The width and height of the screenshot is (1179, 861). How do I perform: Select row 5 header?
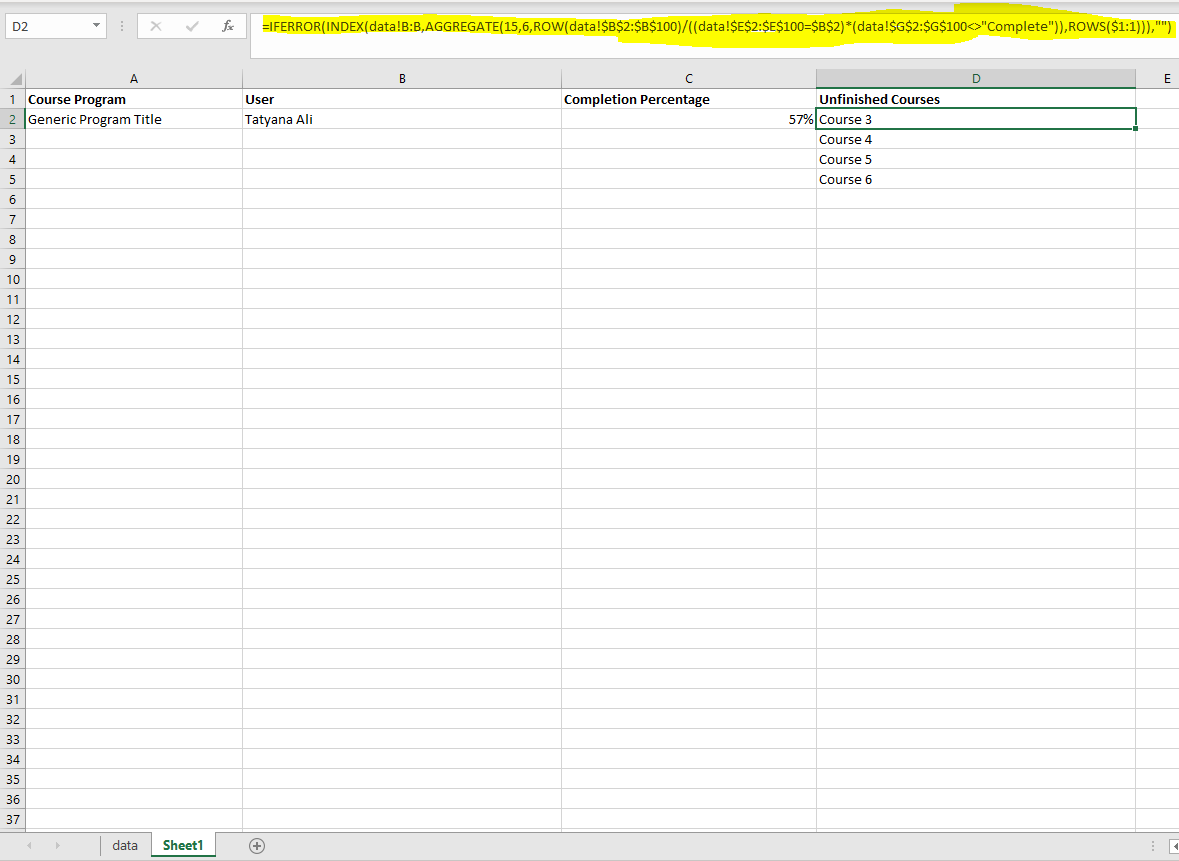coord(13,180)
